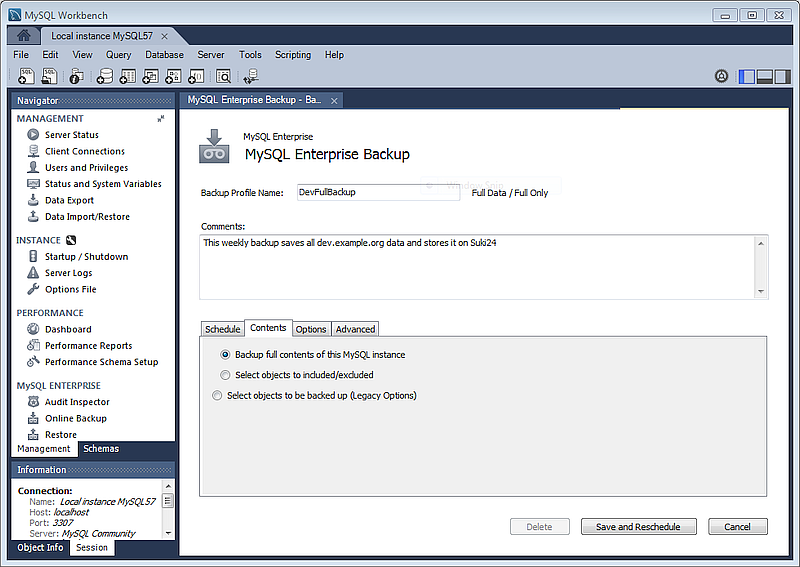Click Comments scrollbar down arrow
The image size is (800, 567).
761,291
